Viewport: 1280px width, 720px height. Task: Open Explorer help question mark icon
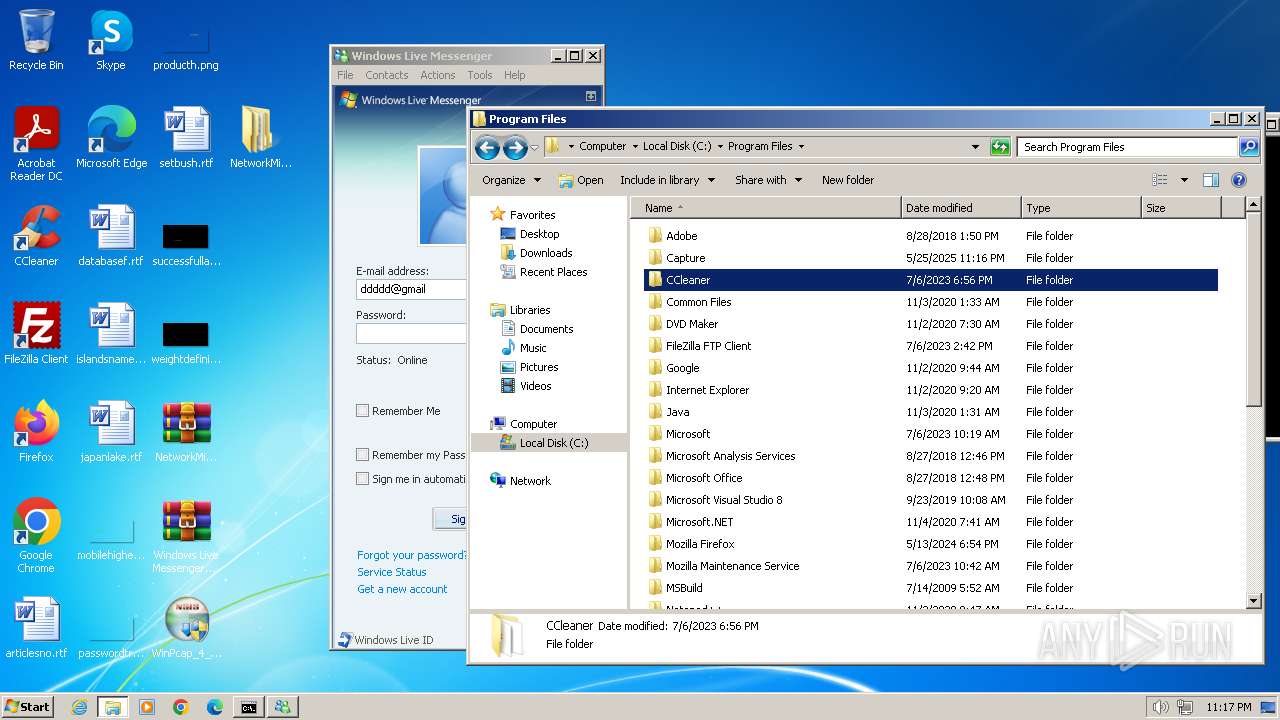tap(1238, 180)
